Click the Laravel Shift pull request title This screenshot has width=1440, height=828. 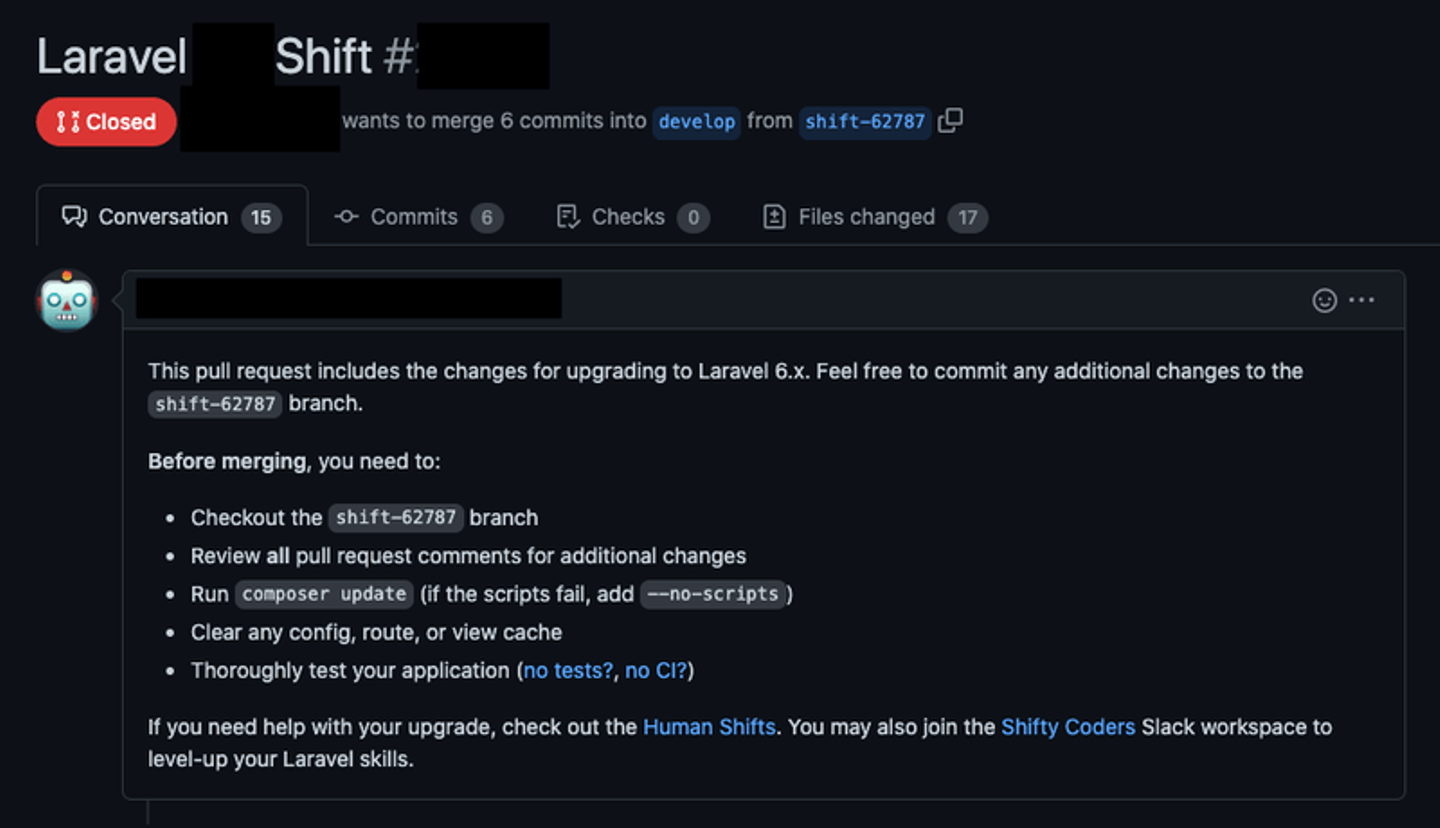pyautogui.click(x=292, y=56)
